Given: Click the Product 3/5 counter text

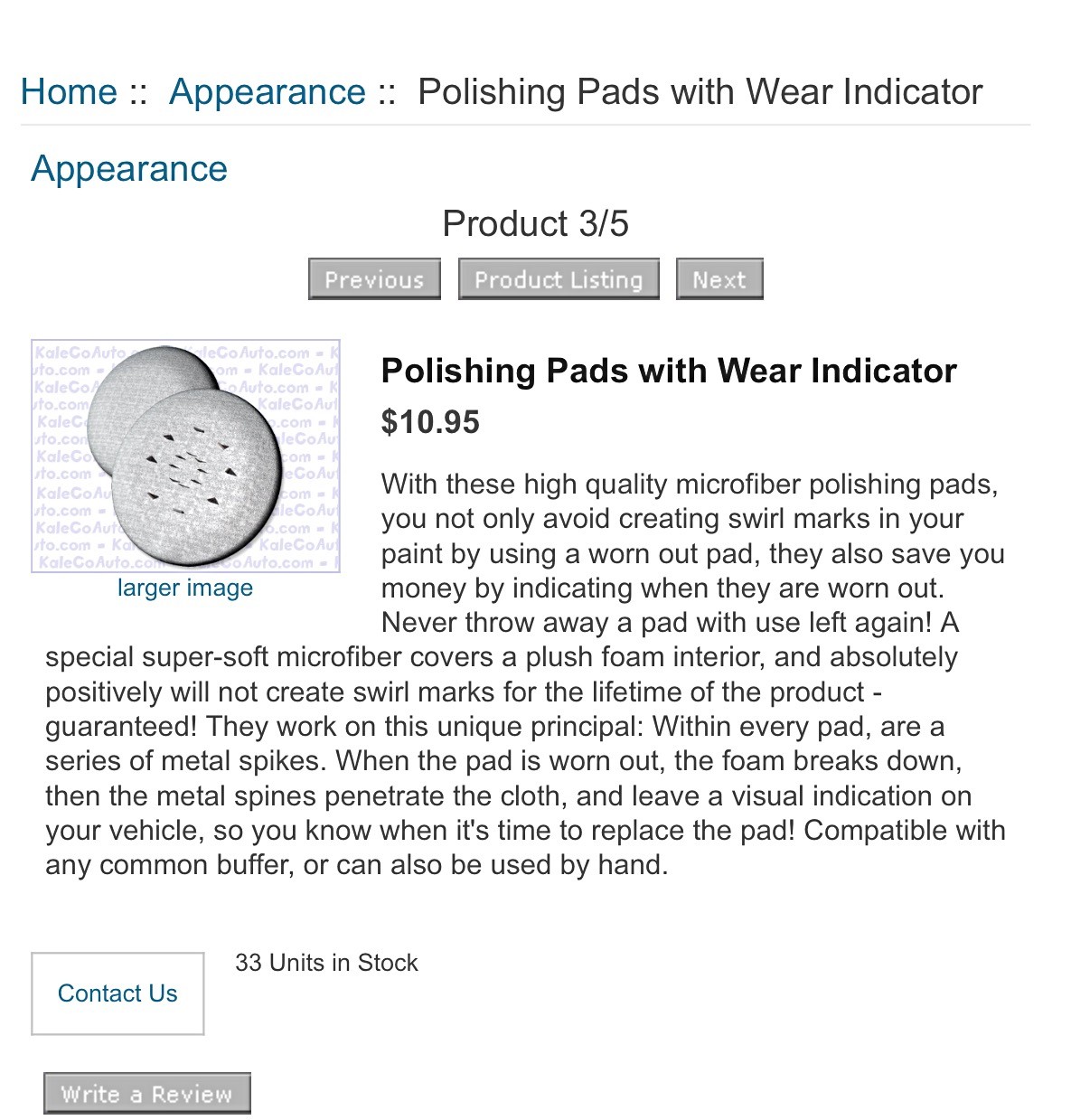Looking at the screenshot, I should pyautogui.click(x=535, y=223).
